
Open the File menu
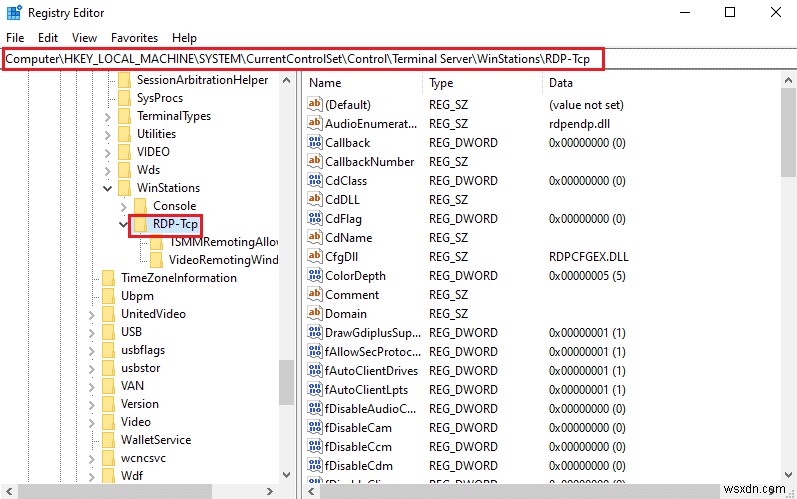15,38
